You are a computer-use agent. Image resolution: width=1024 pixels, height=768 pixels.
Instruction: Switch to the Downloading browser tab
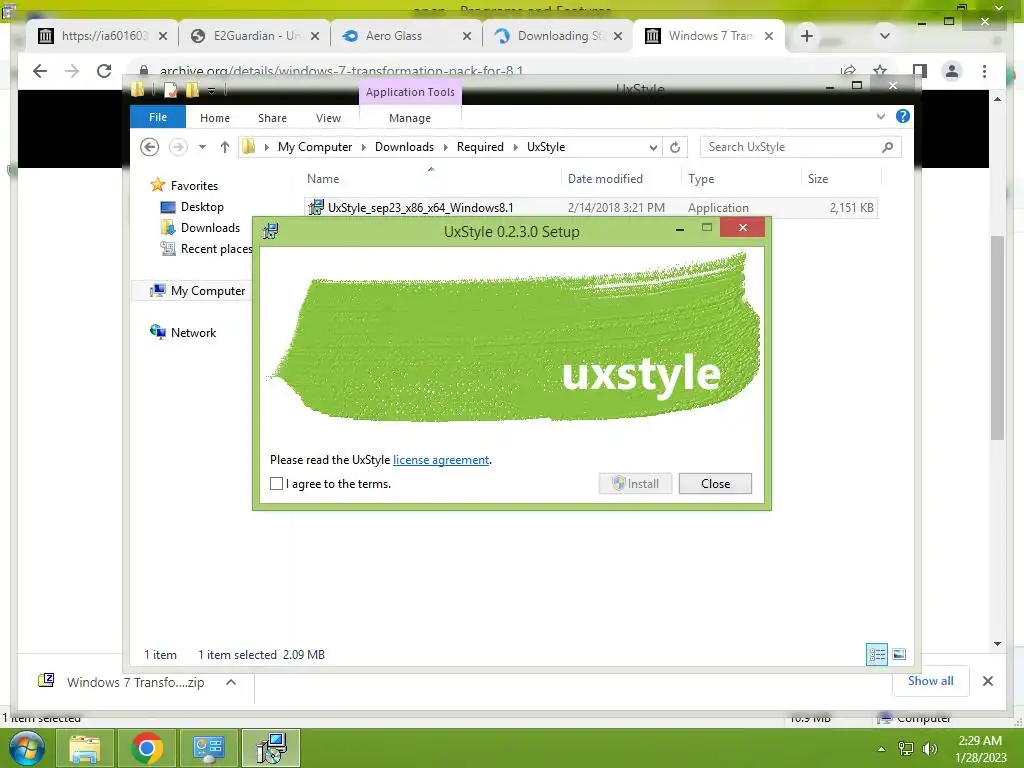[x=560, y=36]
